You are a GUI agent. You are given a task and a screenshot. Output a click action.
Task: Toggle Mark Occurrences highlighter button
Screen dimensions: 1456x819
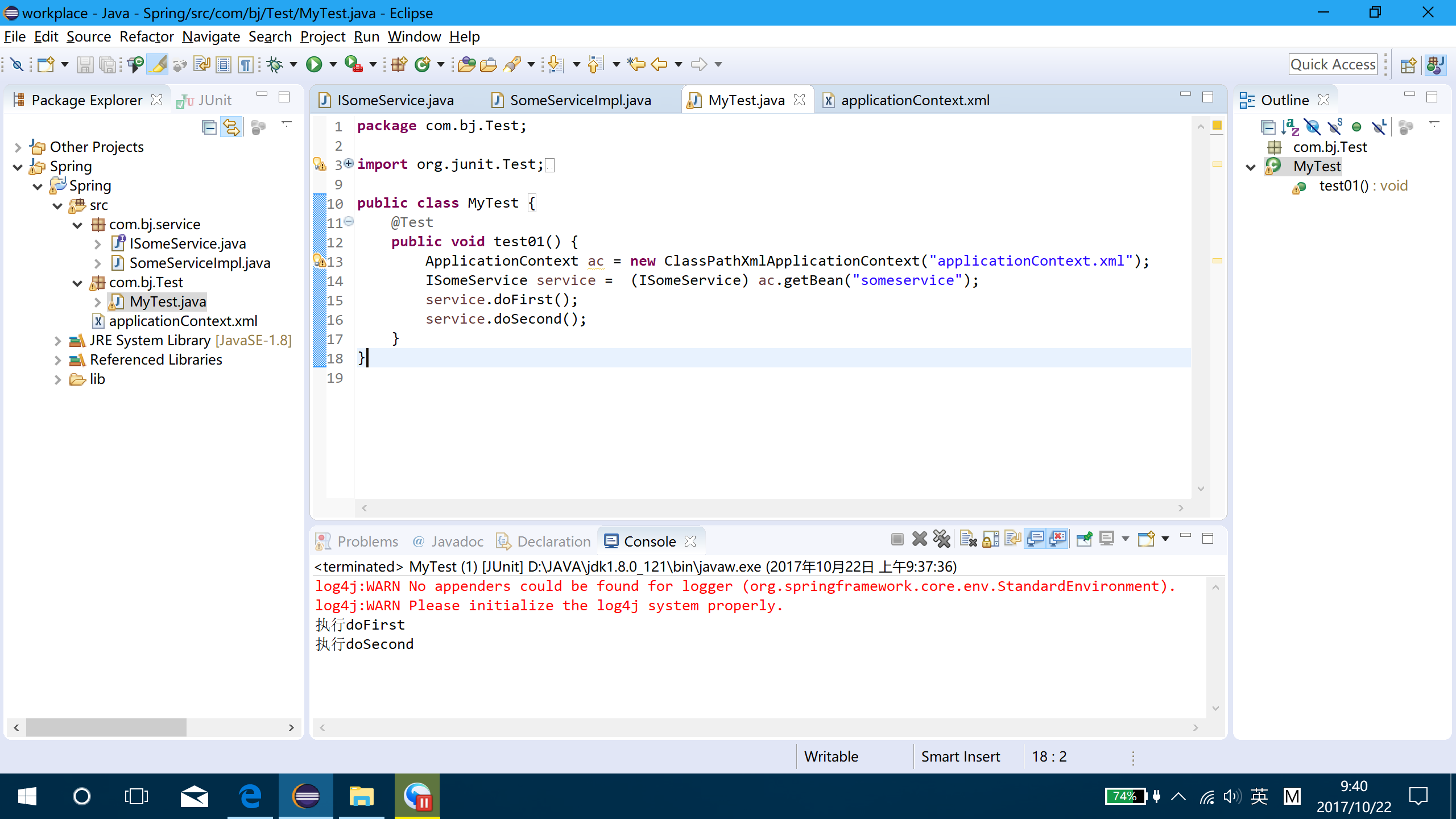158,64
